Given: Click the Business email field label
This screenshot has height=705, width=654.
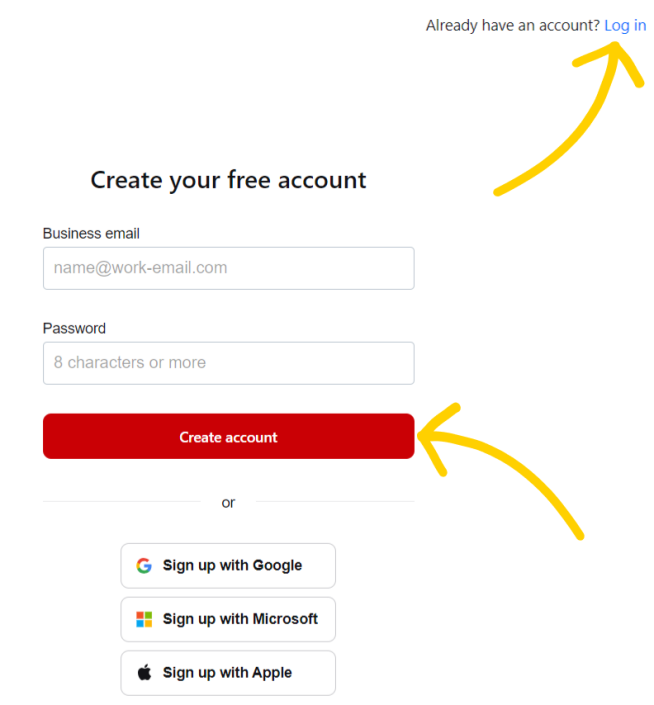Looking at the screenshot, I should point(91,233).
